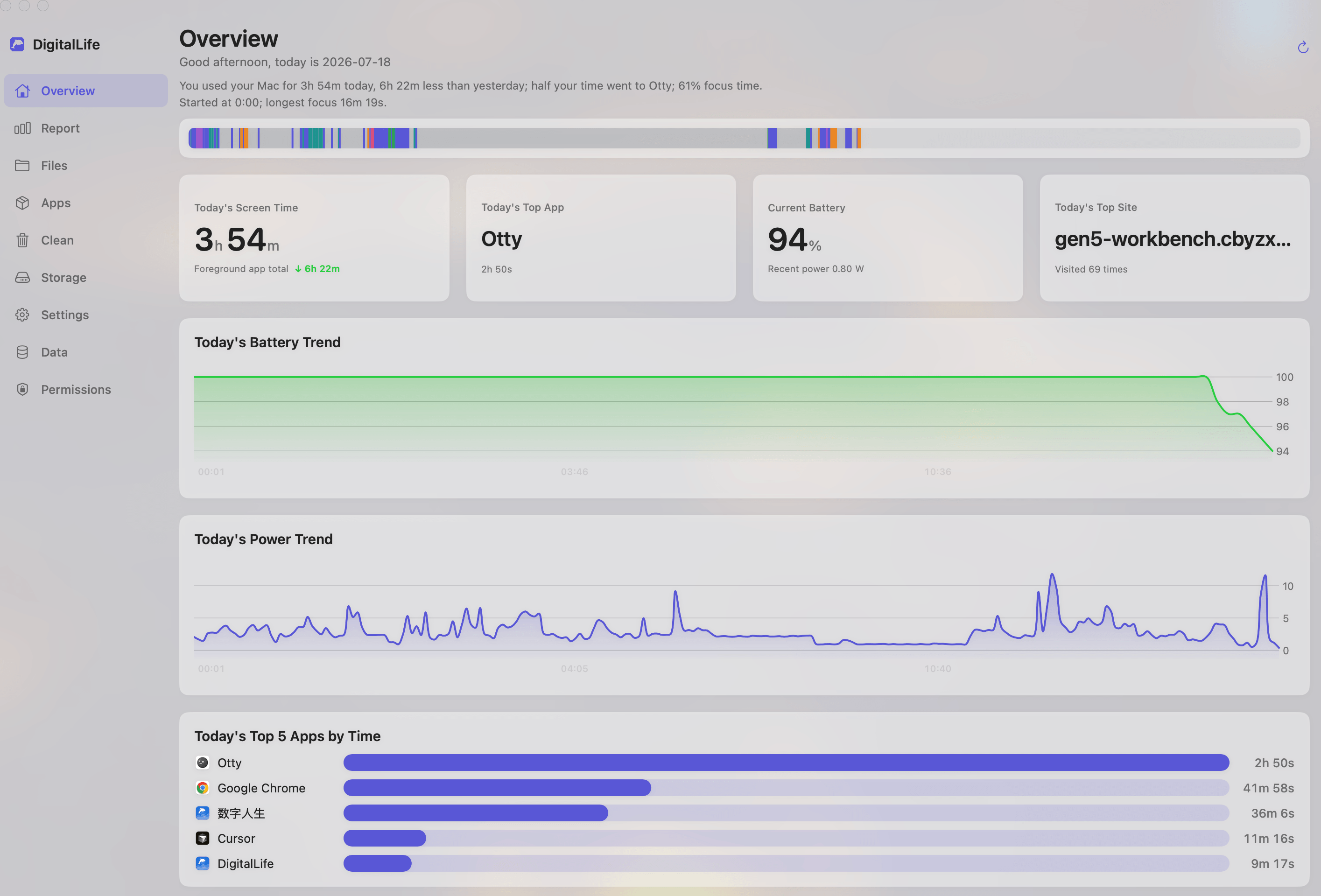The width and height of the screenshot is (1321, 896).
Task: Click the DigitalLife dolphin logo icon
Action: point(18,44)
